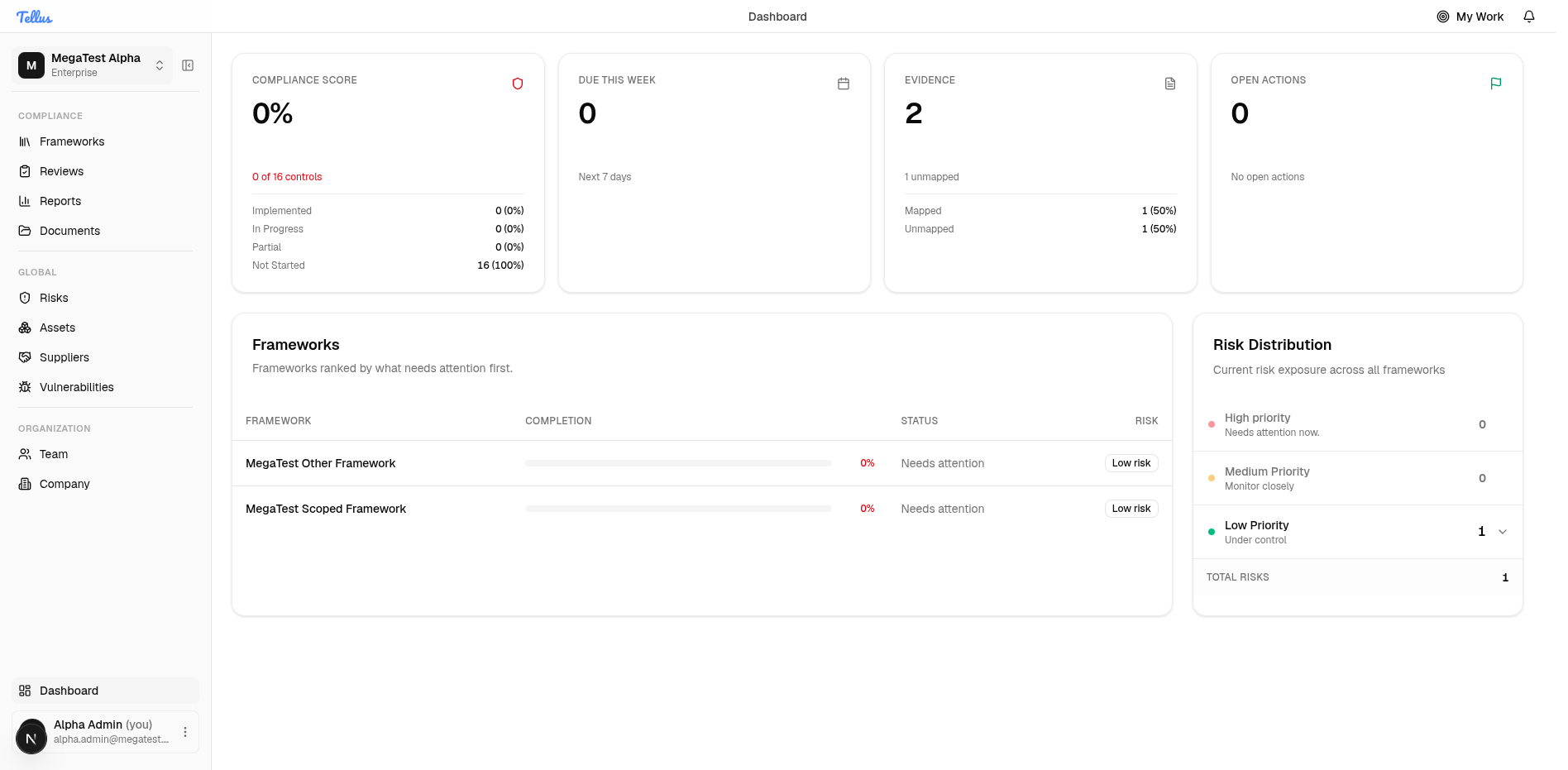Open Alpha Admin three-dot menu
Screen dimensions: 1568x770
click(185, 732)
